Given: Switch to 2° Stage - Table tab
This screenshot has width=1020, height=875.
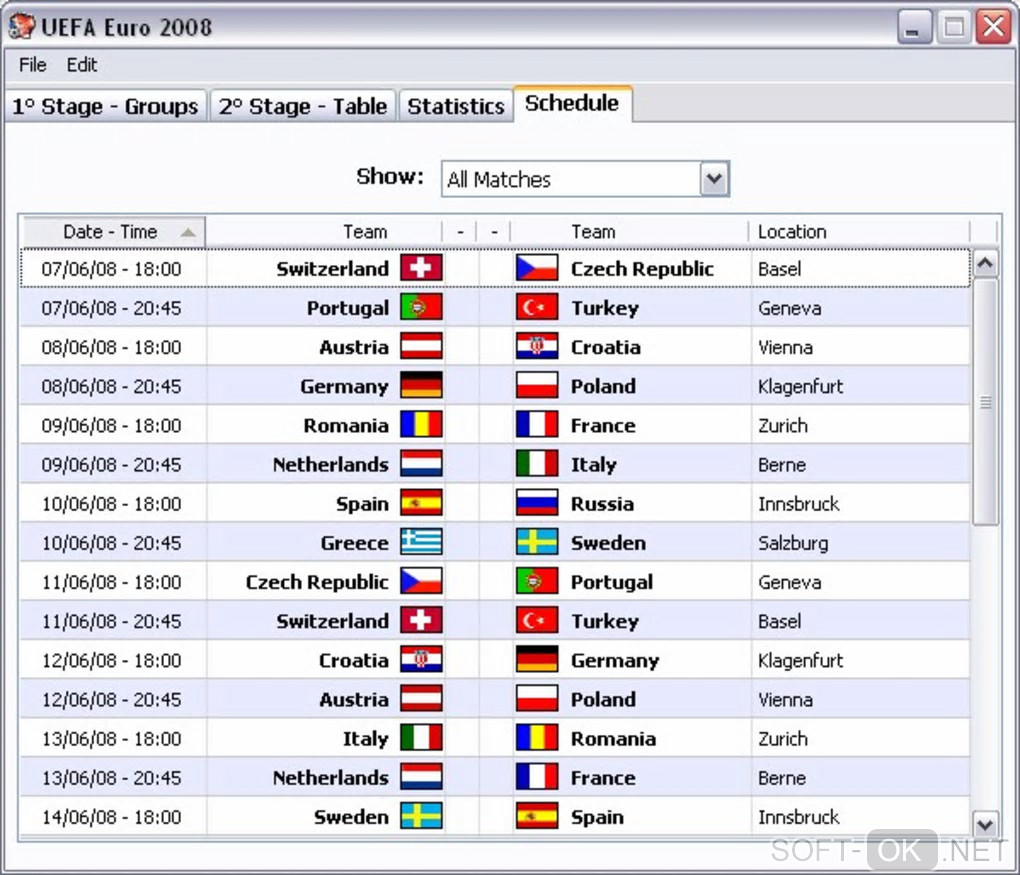Looking at the screenshot, I should point(303,106).
